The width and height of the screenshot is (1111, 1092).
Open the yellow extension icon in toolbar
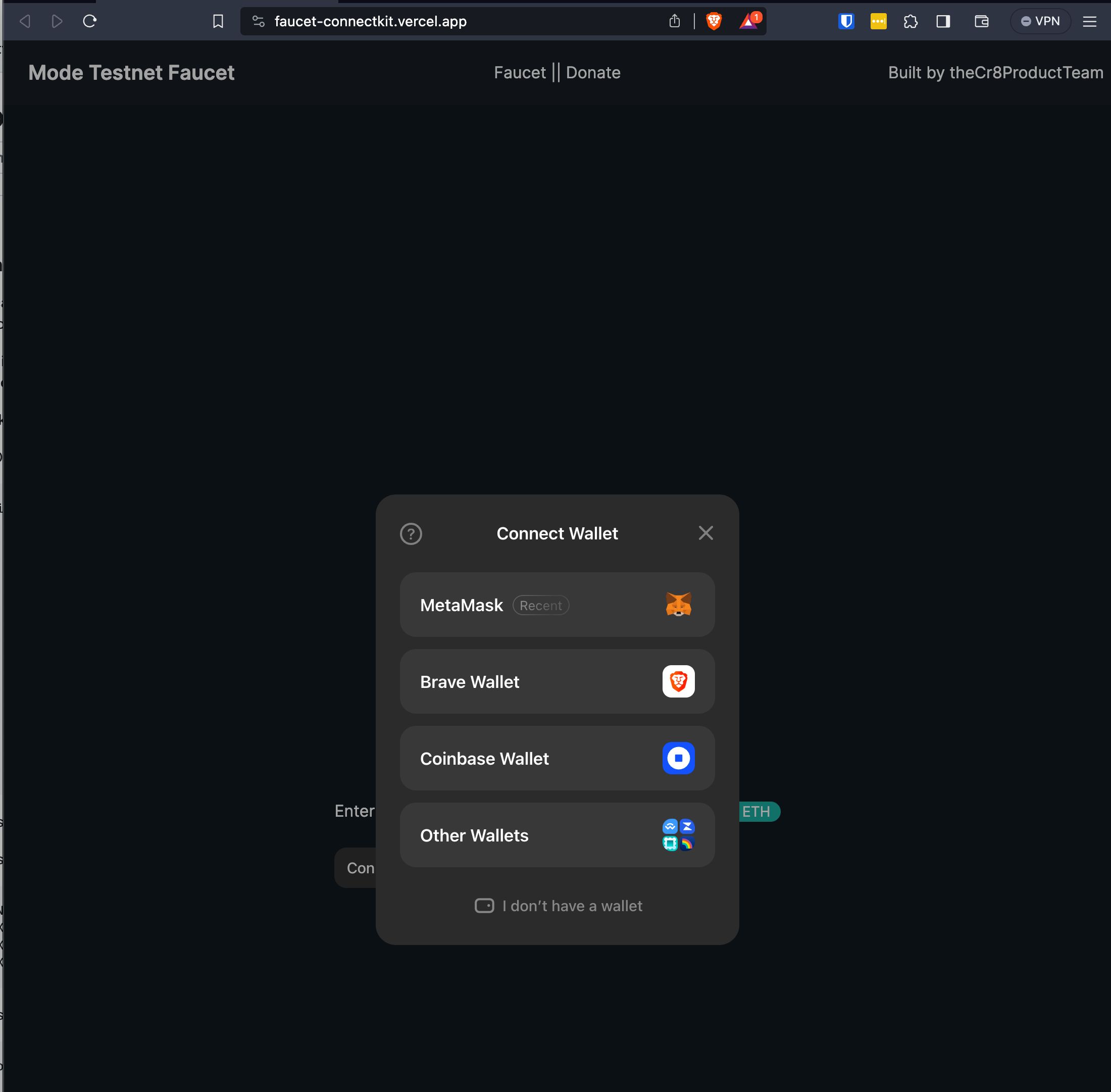tap(878, 21)
